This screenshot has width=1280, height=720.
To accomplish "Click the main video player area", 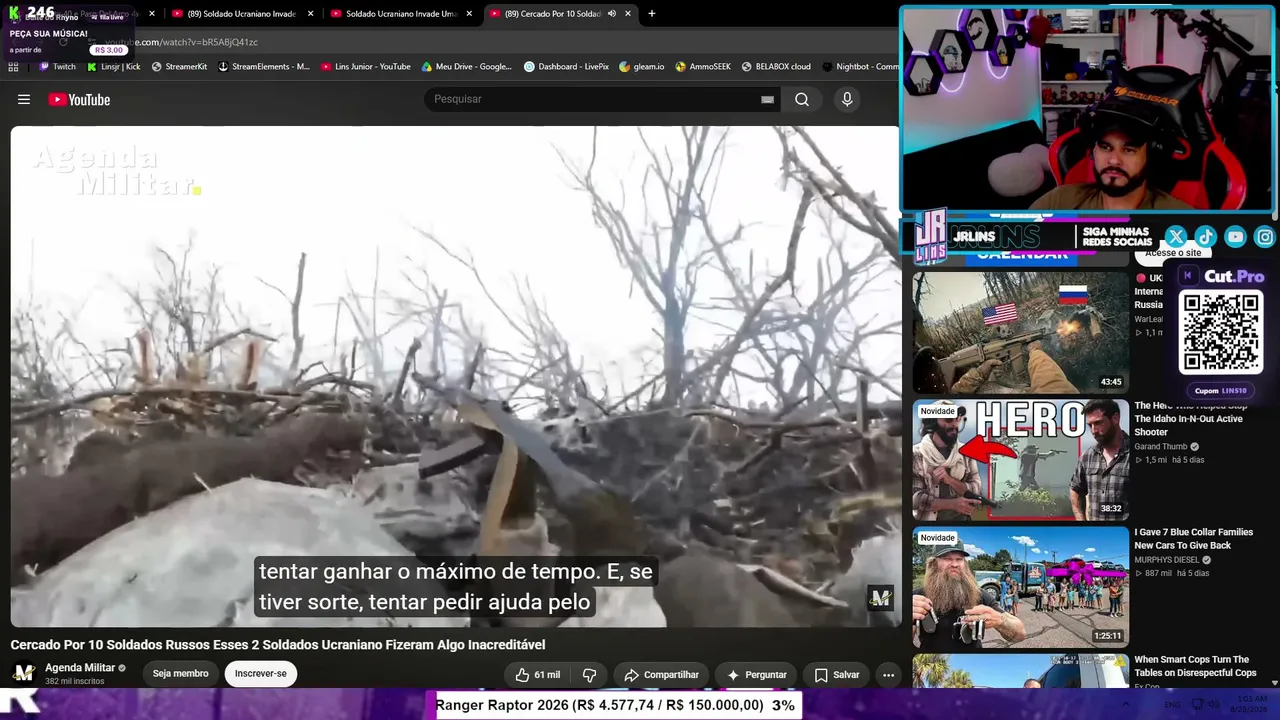I will click(455, 376).
